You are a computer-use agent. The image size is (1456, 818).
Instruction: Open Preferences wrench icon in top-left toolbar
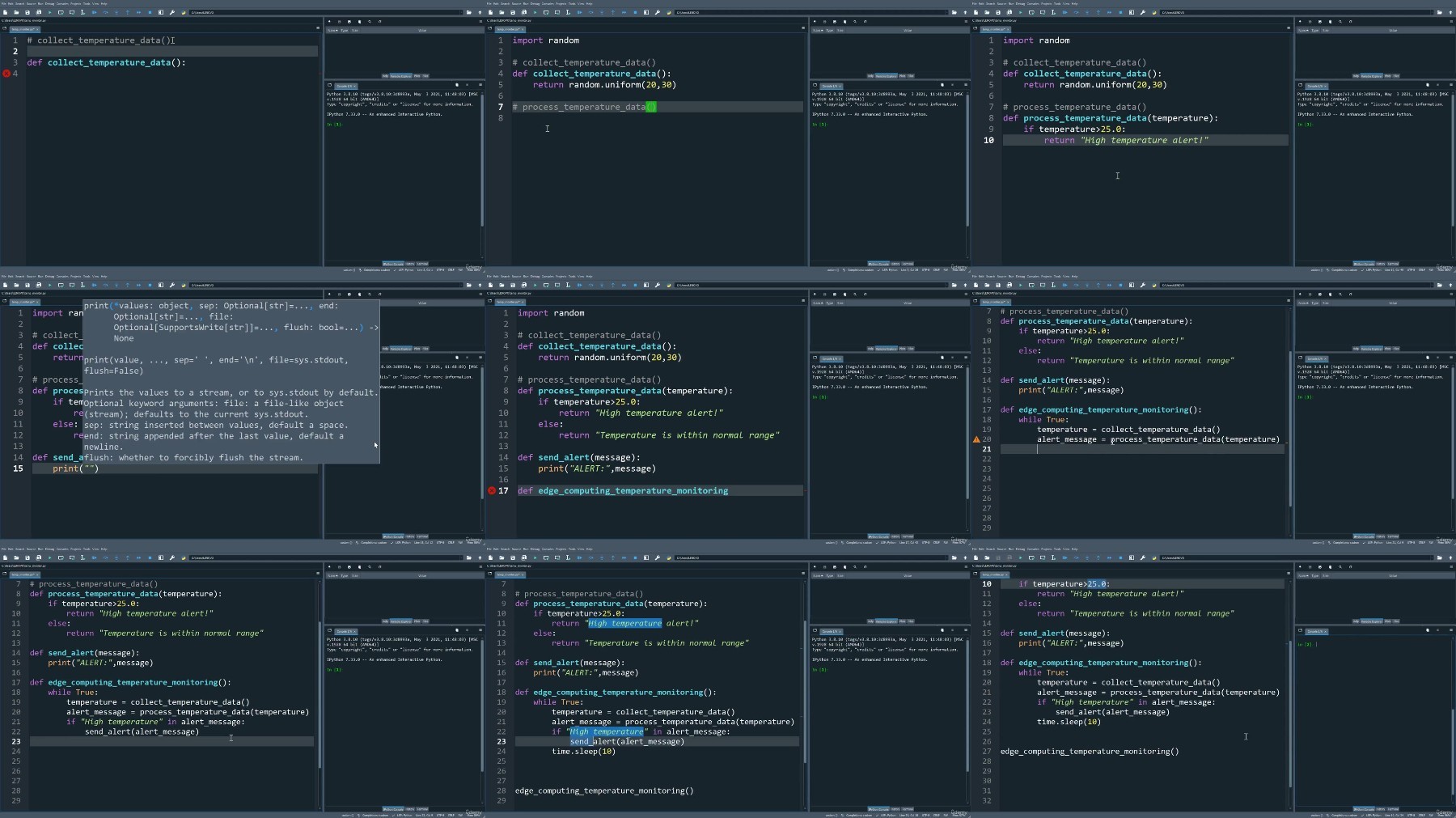(x=172, y=12)
